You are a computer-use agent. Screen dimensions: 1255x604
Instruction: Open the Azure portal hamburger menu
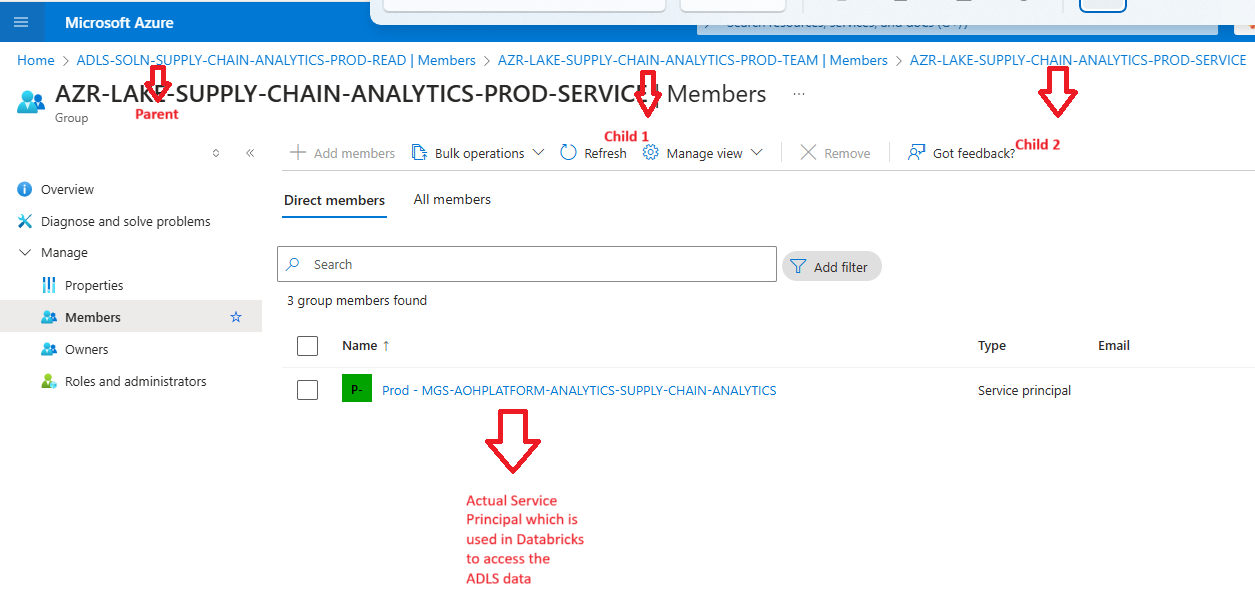pyautogui.click(x=21, y=22)
